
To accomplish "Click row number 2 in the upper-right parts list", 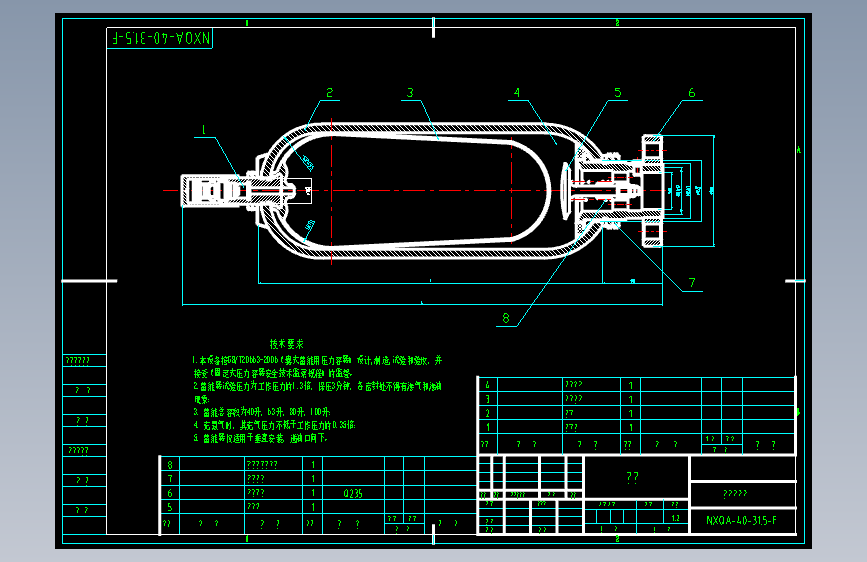I will tap(487, 413).
